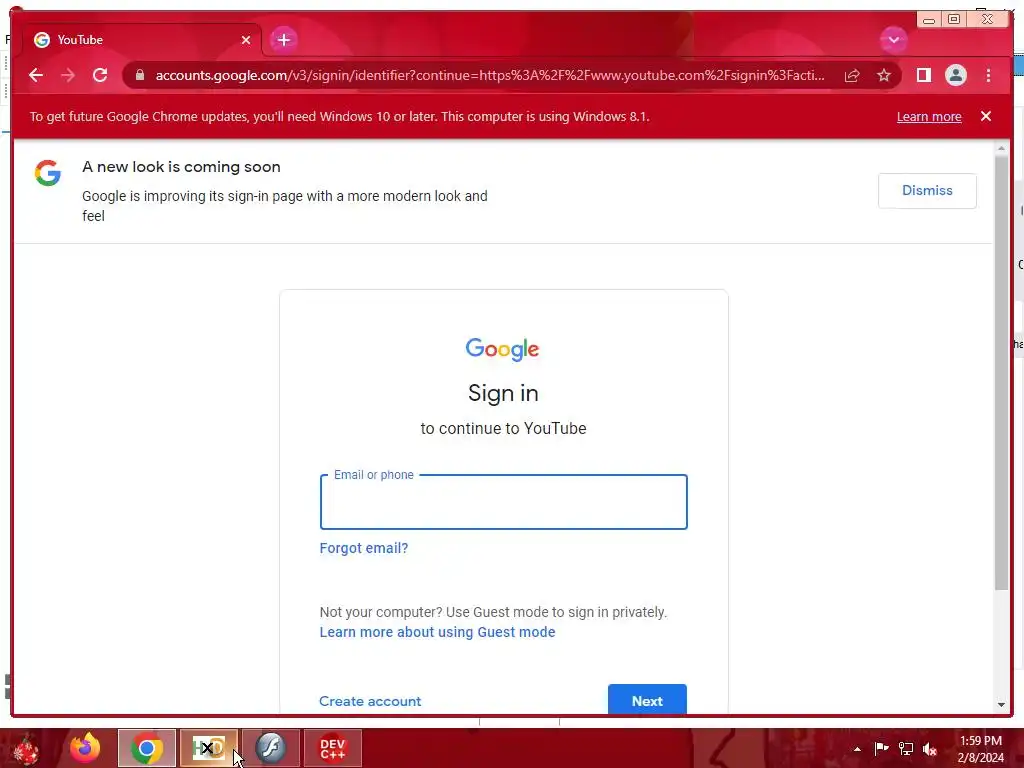Select the YouTube browser tab
Viewport: 1024px width, 768px height.
tap(142, 40)
